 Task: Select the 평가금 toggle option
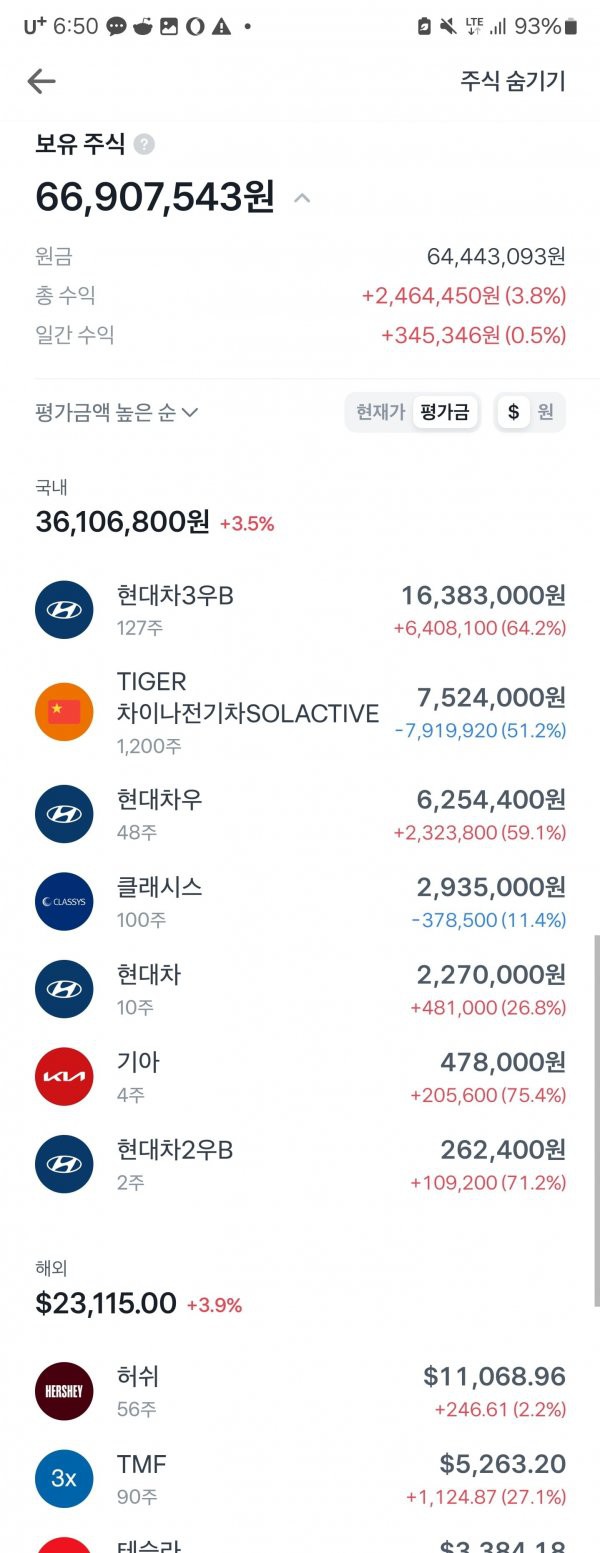(445, 412)
